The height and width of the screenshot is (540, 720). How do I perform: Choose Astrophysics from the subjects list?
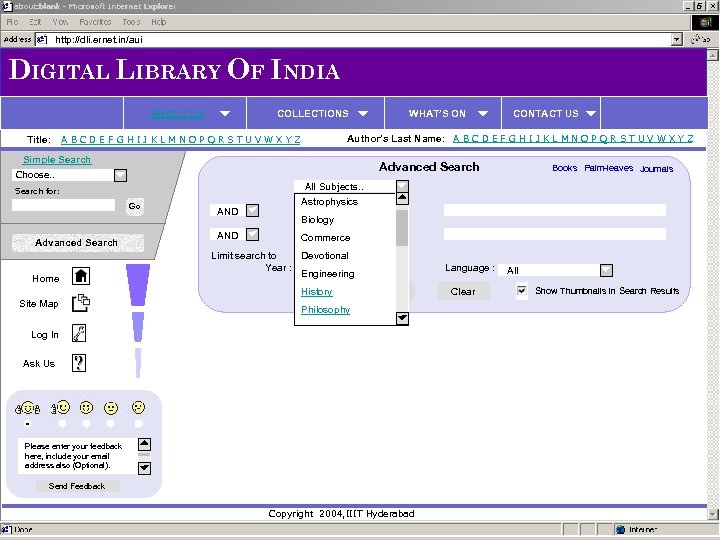pyautogui.click(x=329, y=202)
